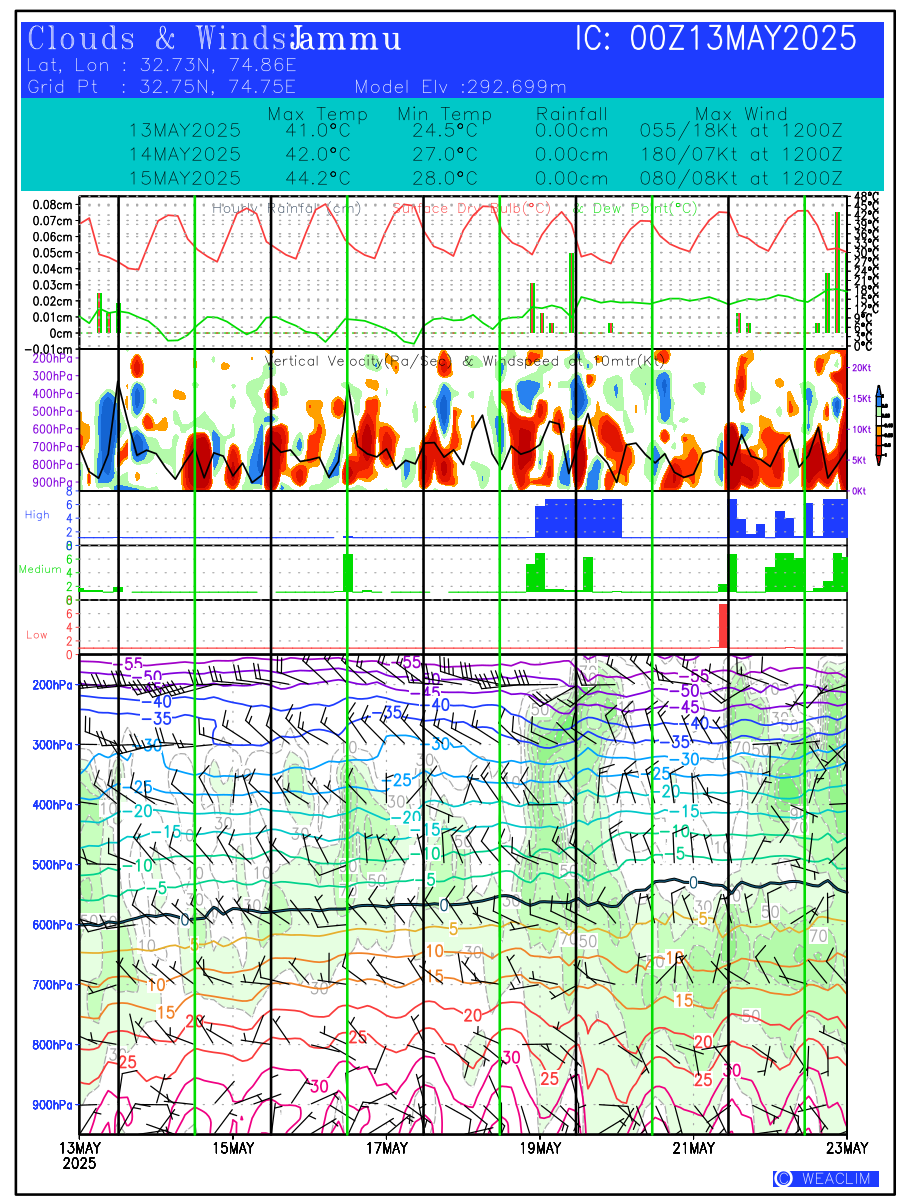Click the '15MAY' time axis label
The image size is (900, 1200).
pos(233,1147)
